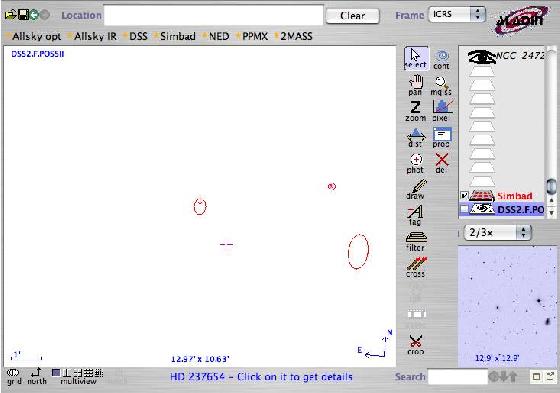560x393 pixels.
Task: Select the draw pencil tool
Action: pyautogui.click(x=416, y=189)
